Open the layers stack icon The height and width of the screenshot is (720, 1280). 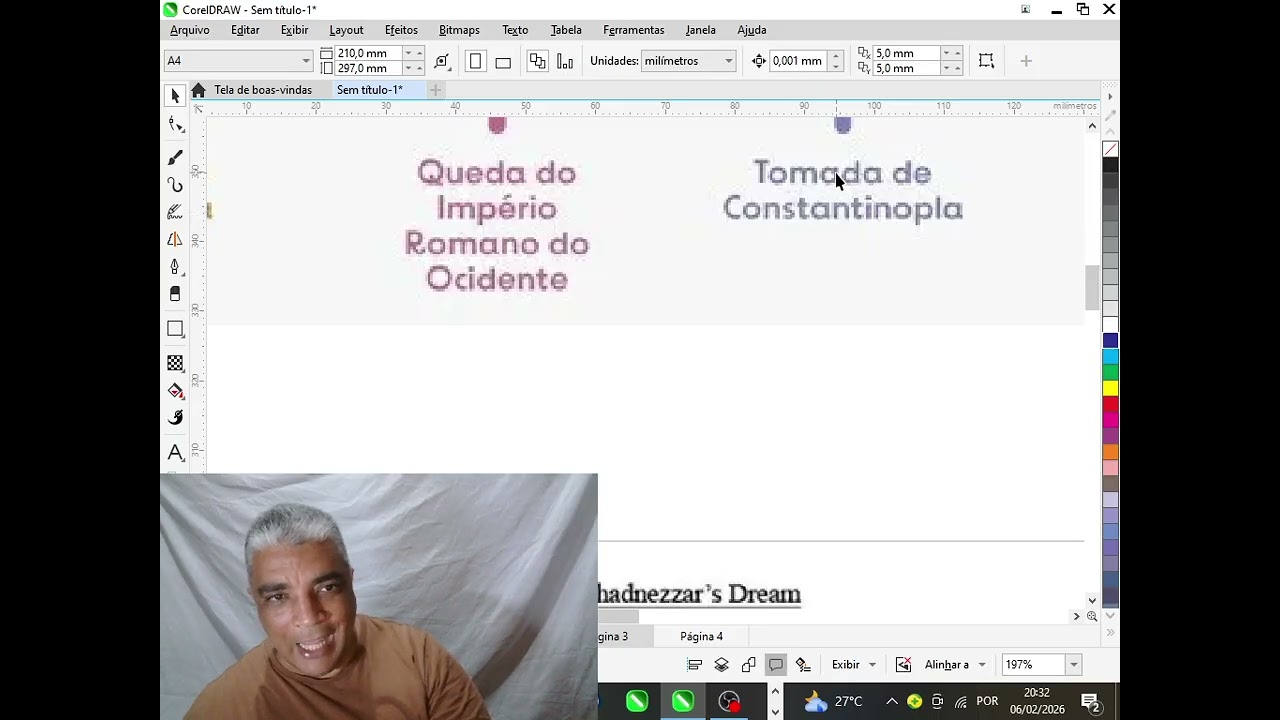(721, 665)
